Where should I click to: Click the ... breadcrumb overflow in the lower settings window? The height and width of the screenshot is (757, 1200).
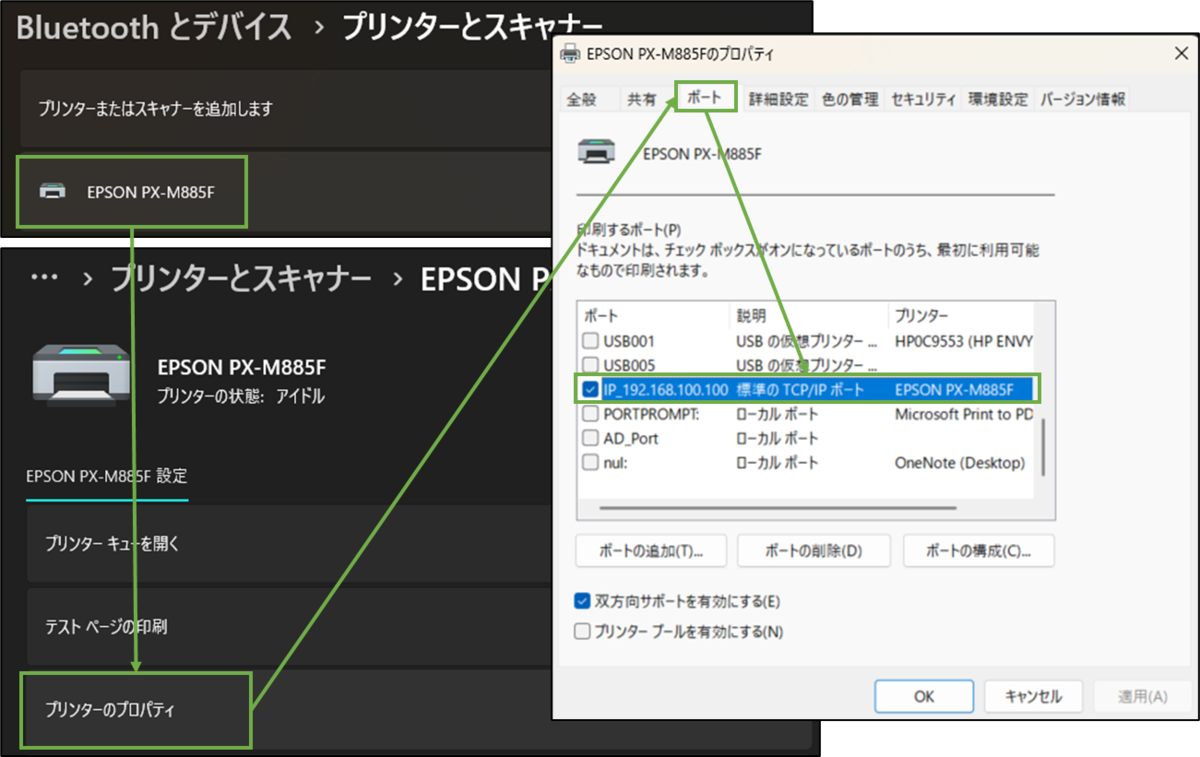[45, 278]
